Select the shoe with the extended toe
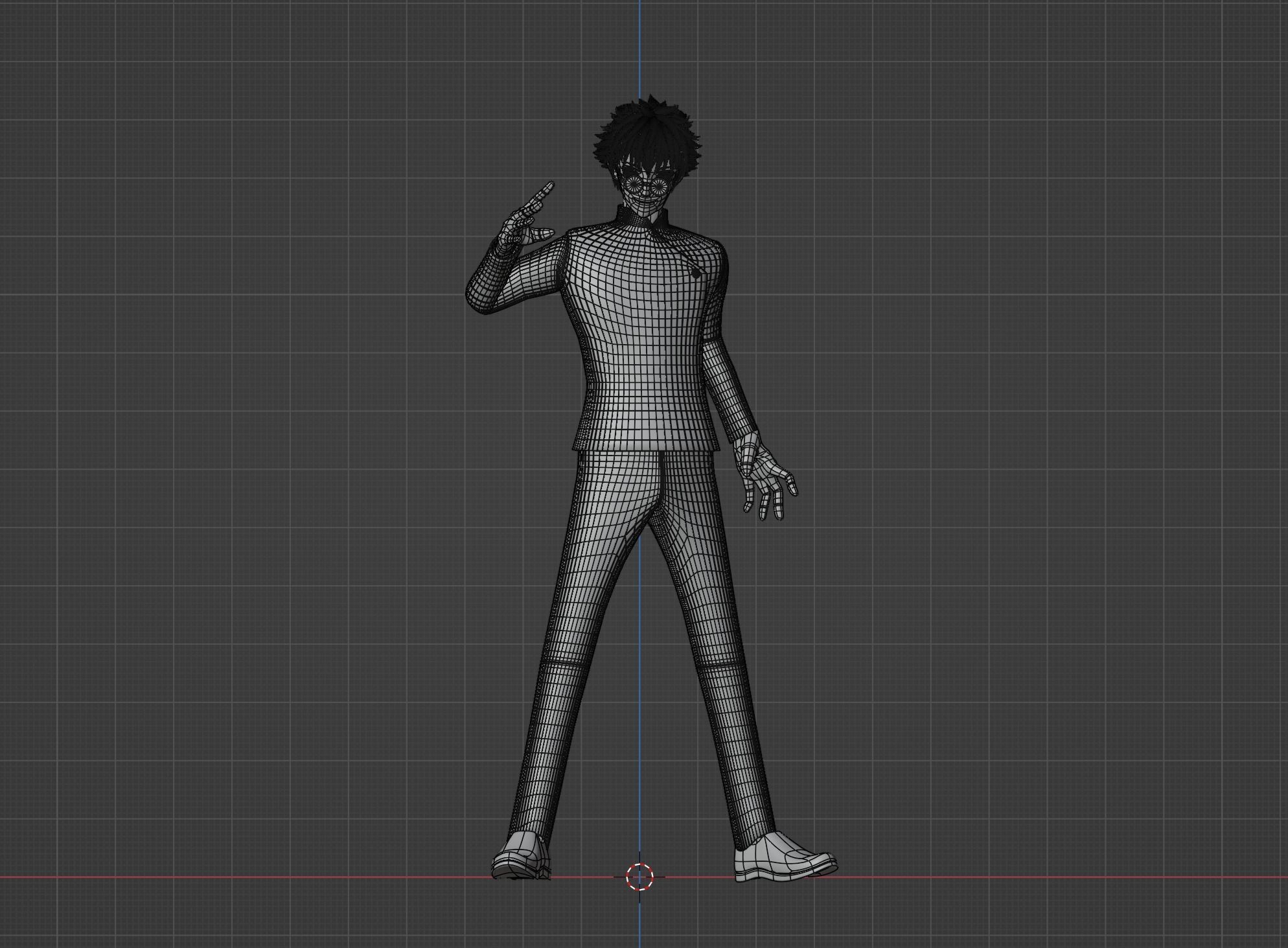 785,857
